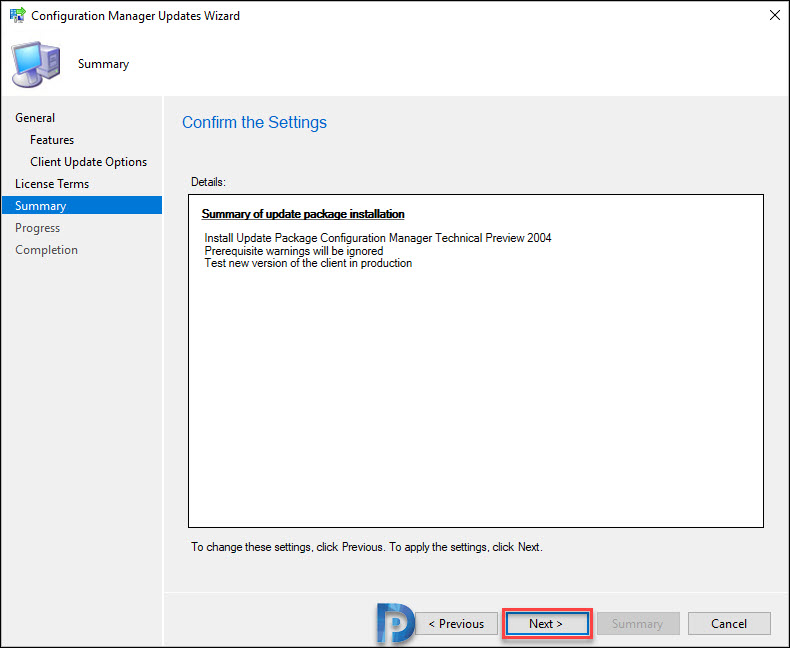
Task: Click the wizard title bar app icon
Action: tap(18, 15)
